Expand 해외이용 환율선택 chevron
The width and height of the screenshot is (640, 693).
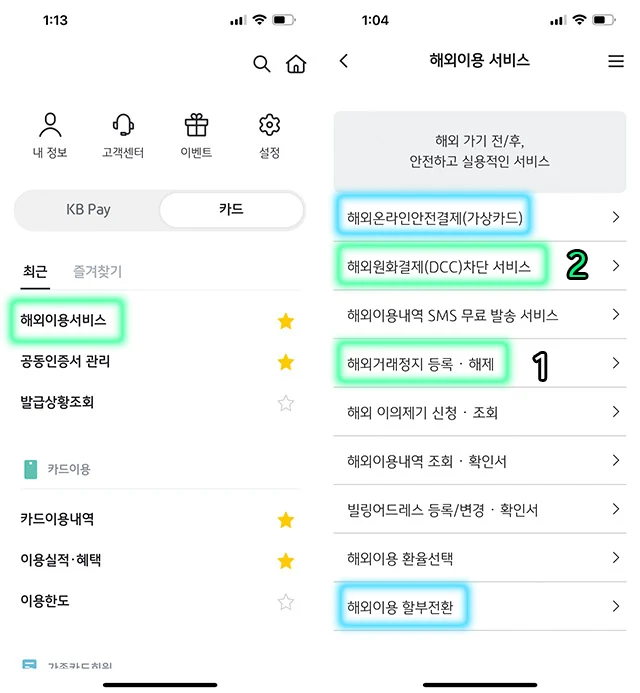[616, 557]
